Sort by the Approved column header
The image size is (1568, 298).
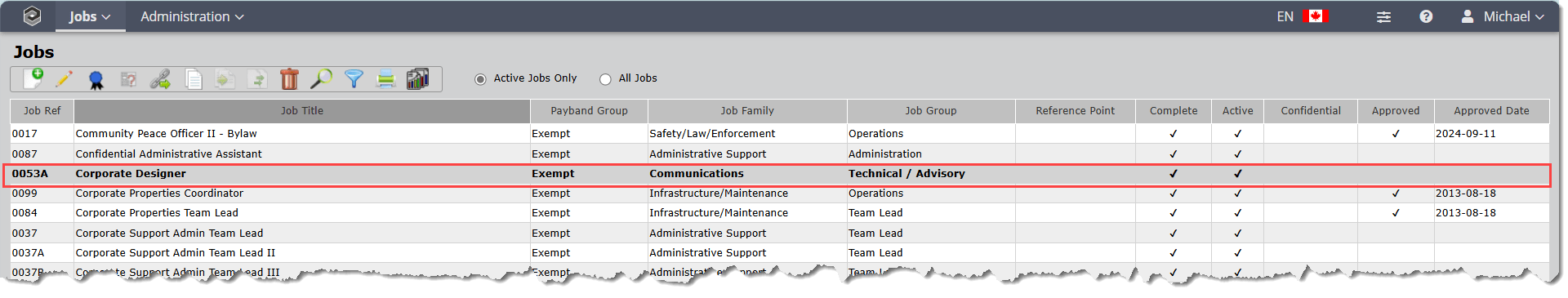(1396, 111)
